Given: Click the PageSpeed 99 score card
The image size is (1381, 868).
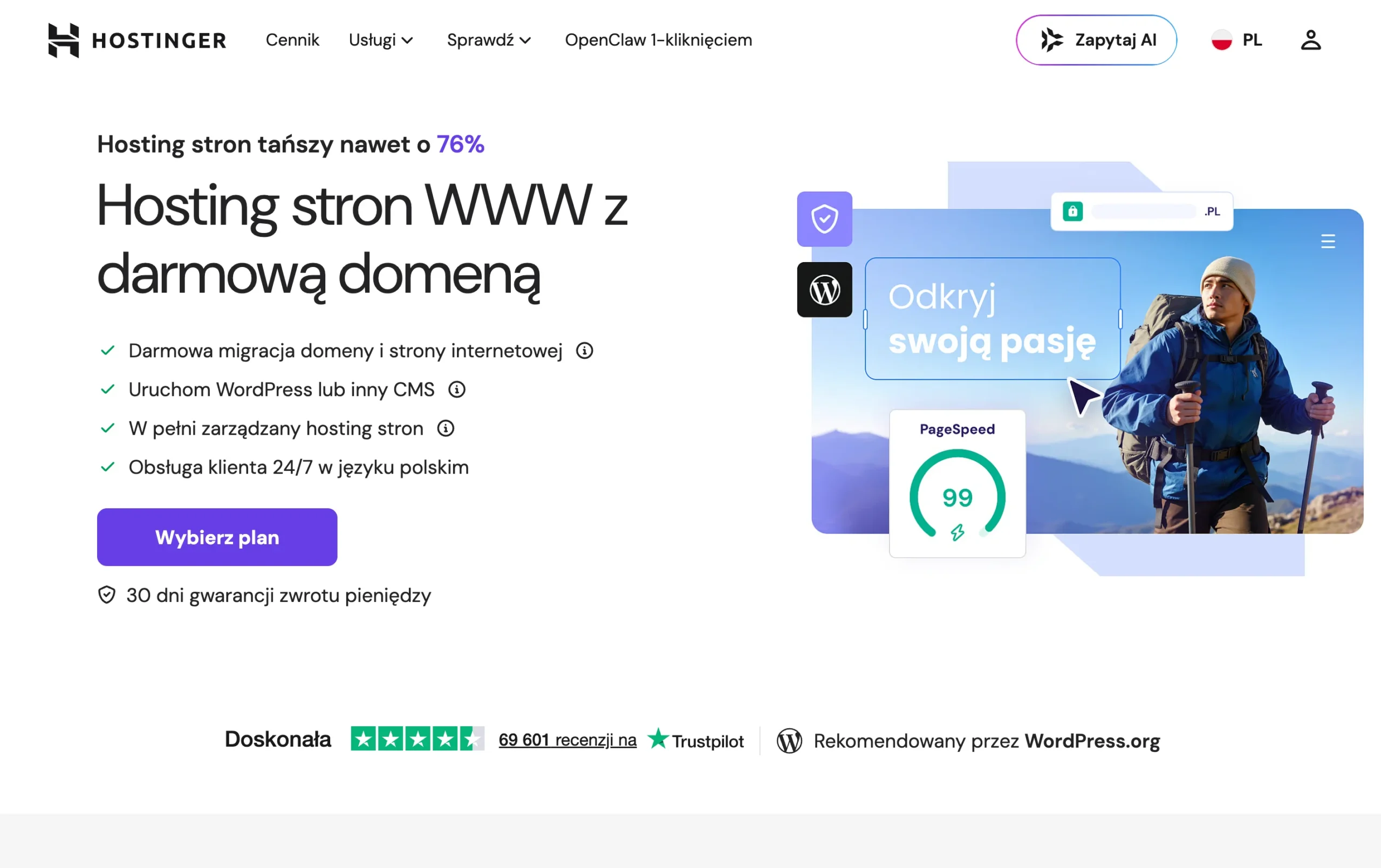Looking at the screenshot, I should click(957, 483).
